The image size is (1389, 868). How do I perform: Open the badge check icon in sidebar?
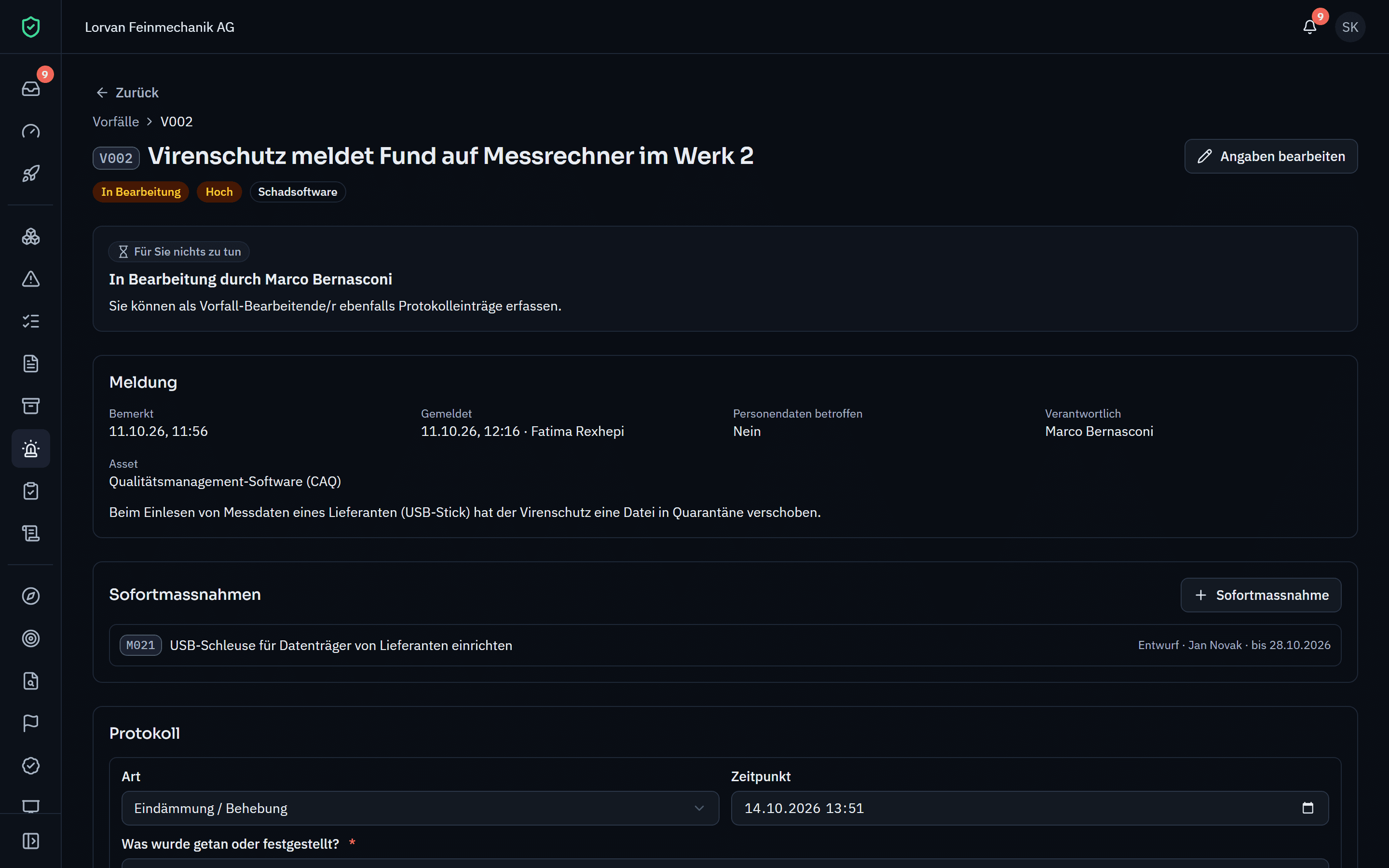tap(30, 766)
